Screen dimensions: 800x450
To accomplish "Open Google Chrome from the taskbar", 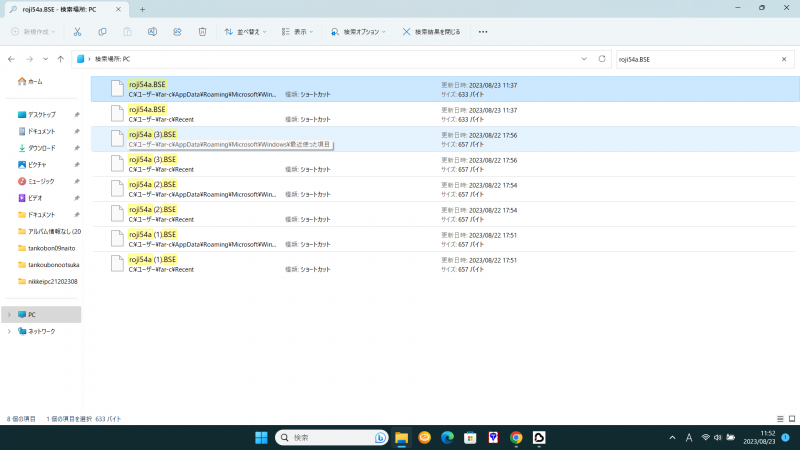I will [516, 438].
